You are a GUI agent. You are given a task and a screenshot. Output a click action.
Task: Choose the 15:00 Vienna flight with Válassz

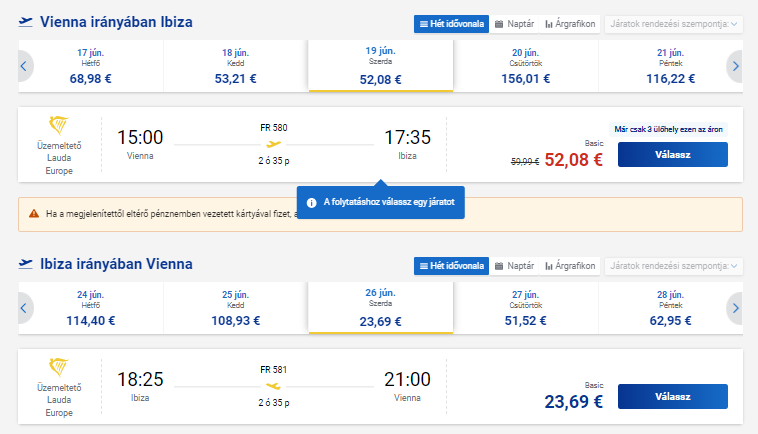[x=672, y=155]
